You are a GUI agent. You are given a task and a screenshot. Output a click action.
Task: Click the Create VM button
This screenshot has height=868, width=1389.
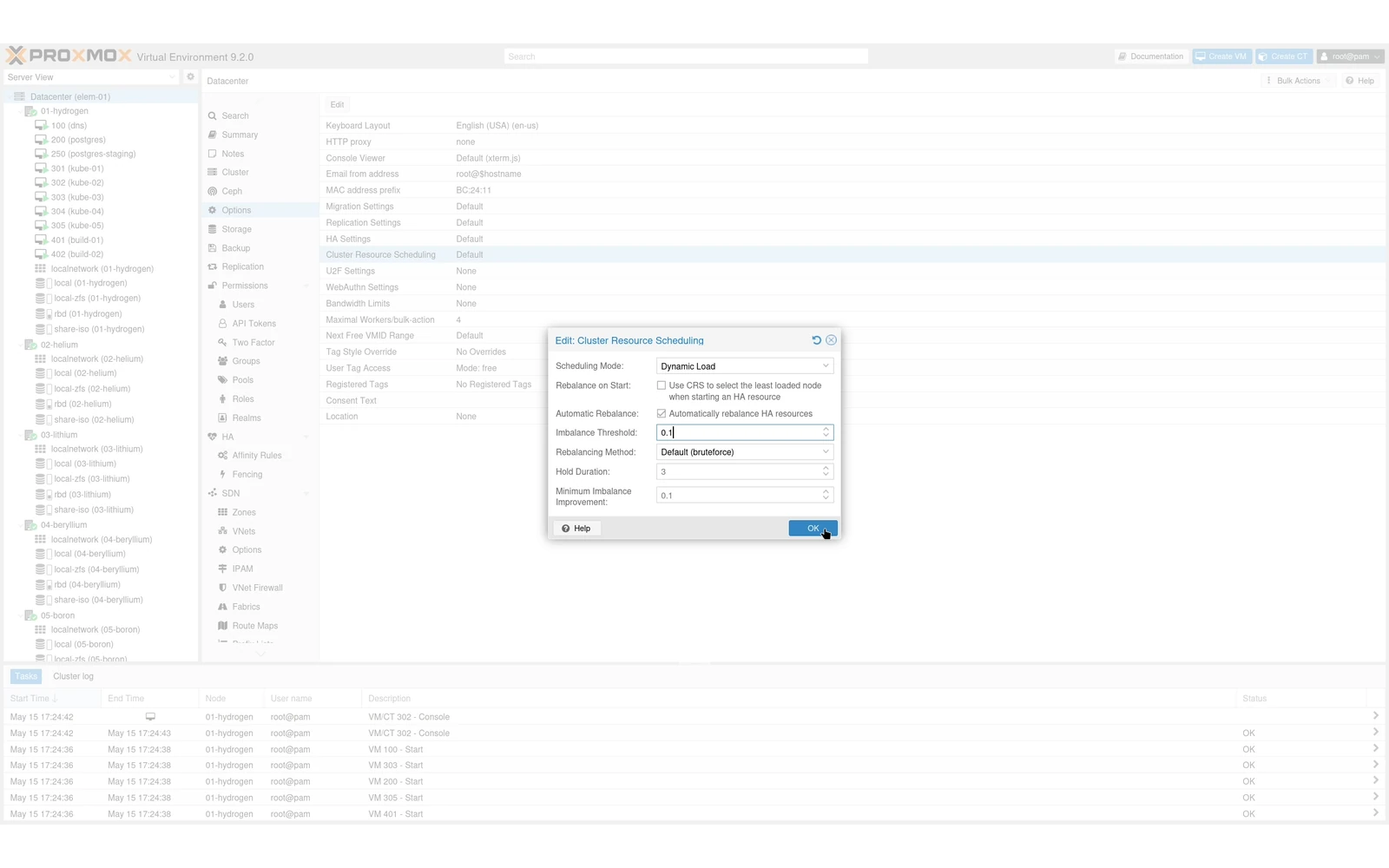pyautogui.click(x=1221, y=57)
